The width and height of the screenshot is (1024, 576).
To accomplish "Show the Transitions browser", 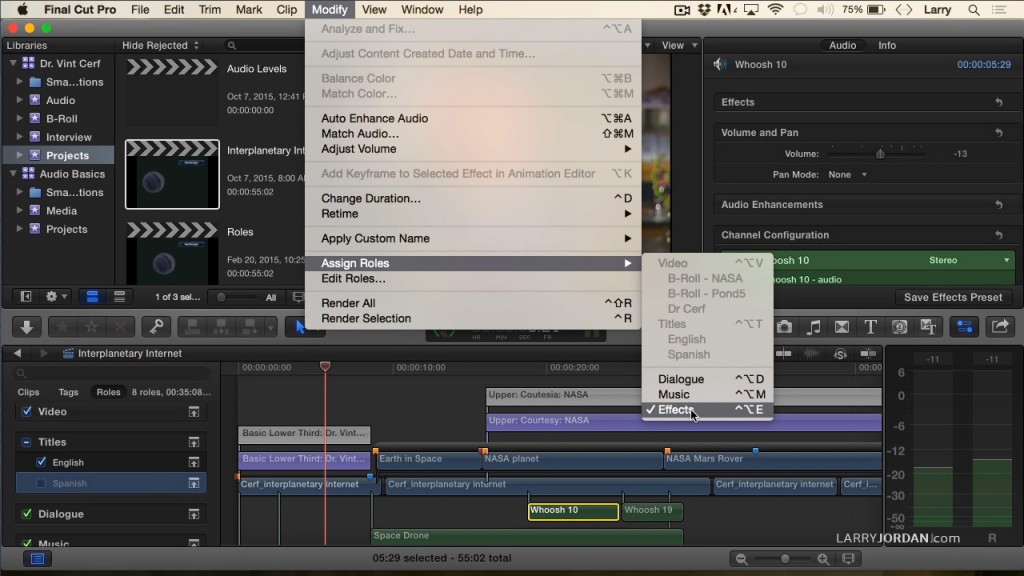I will pos(842,327).
